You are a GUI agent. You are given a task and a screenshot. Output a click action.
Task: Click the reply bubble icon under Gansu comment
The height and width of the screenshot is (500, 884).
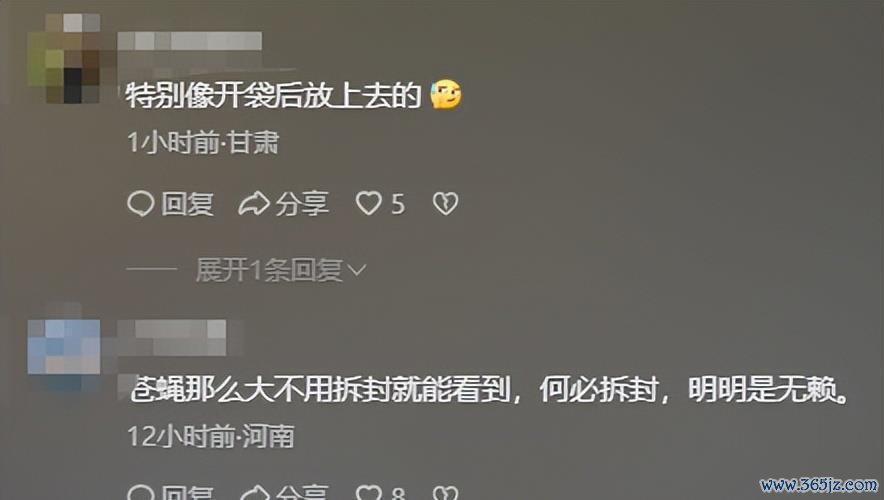point(140,203)
